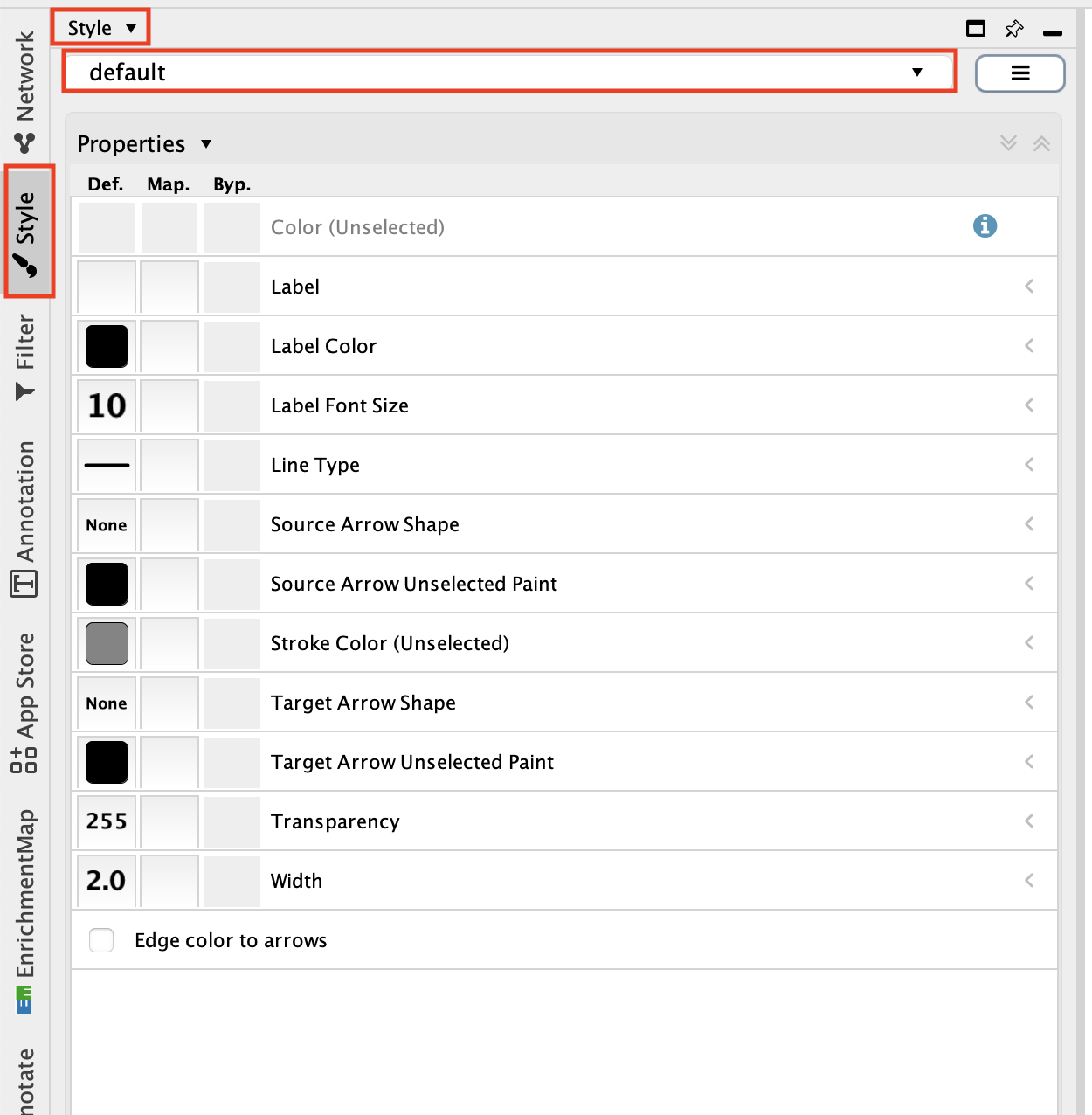Screen dimensions: 1092x1115
Task: Open the Network side tab
Action: click(25, 92)
